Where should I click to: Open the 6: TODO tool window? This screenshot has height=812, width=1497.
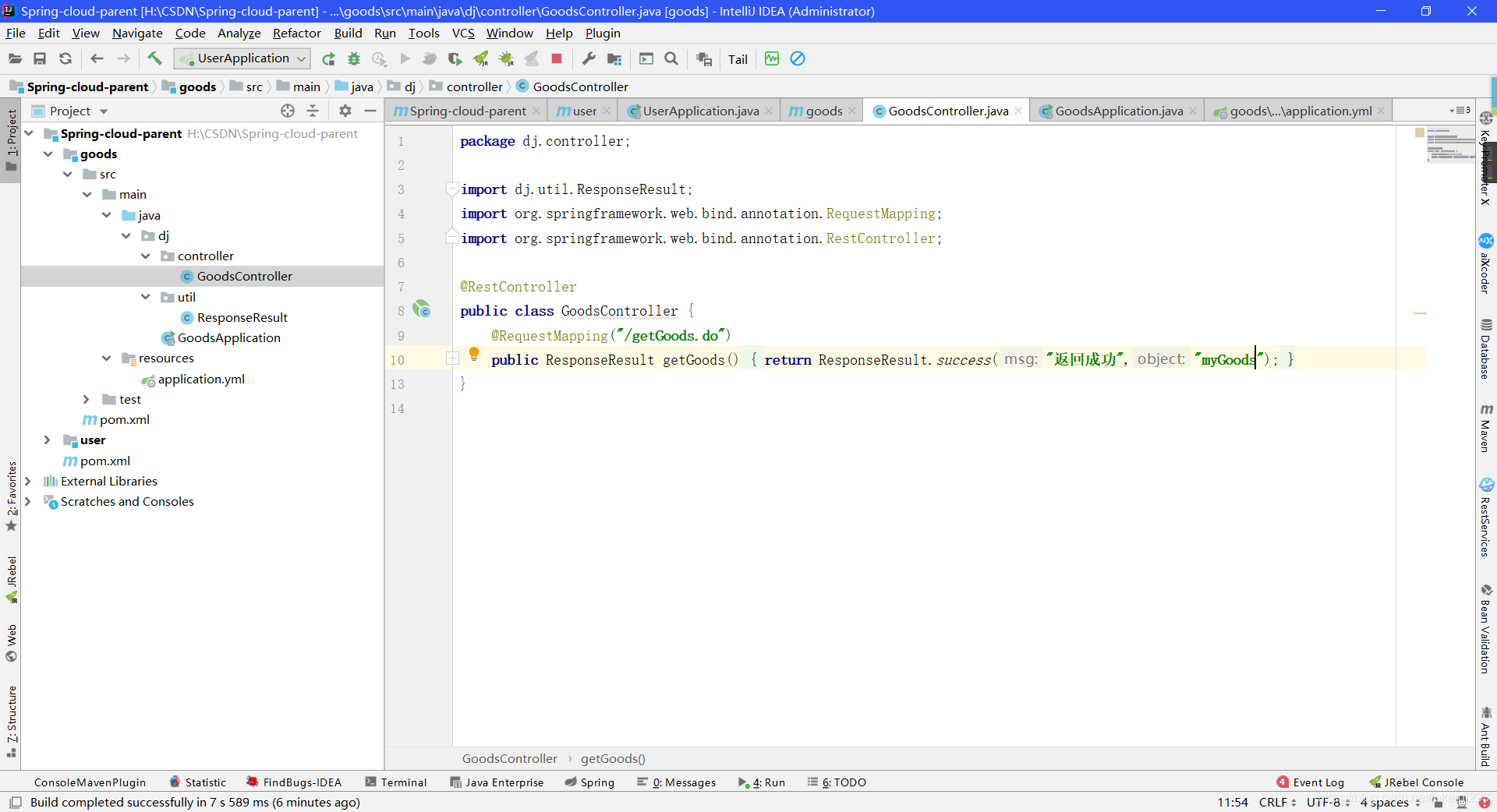pyautogui.click(x=837, y=782)
